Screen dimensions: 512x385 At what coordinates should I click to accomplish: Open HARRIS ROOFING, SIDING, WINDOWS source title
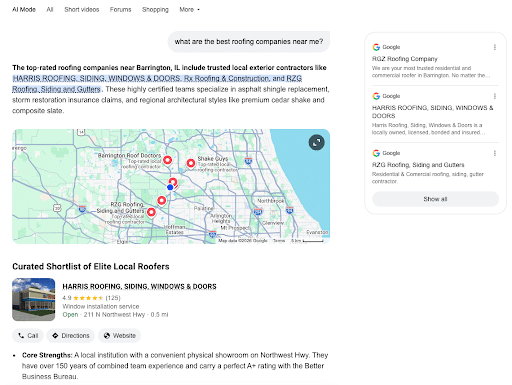[x=432, y=112]
